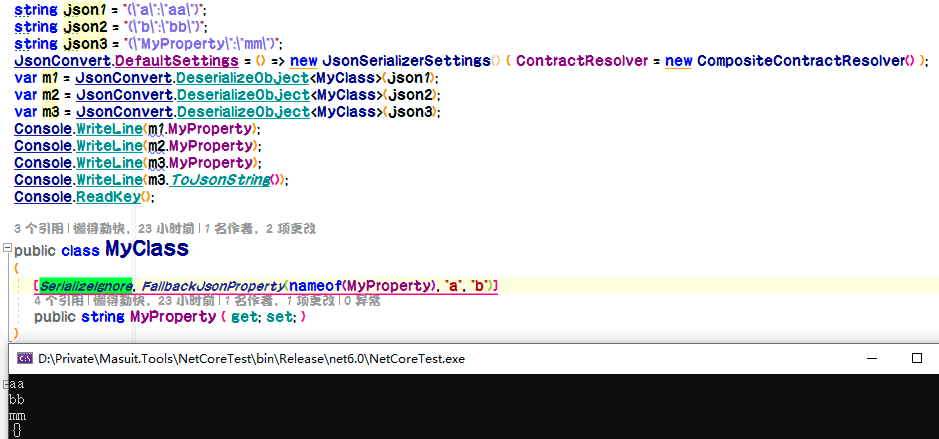This screenshot has height=439, width=939.
Task: Click the SerializeIgnore attribute
Action: point(86,286)
